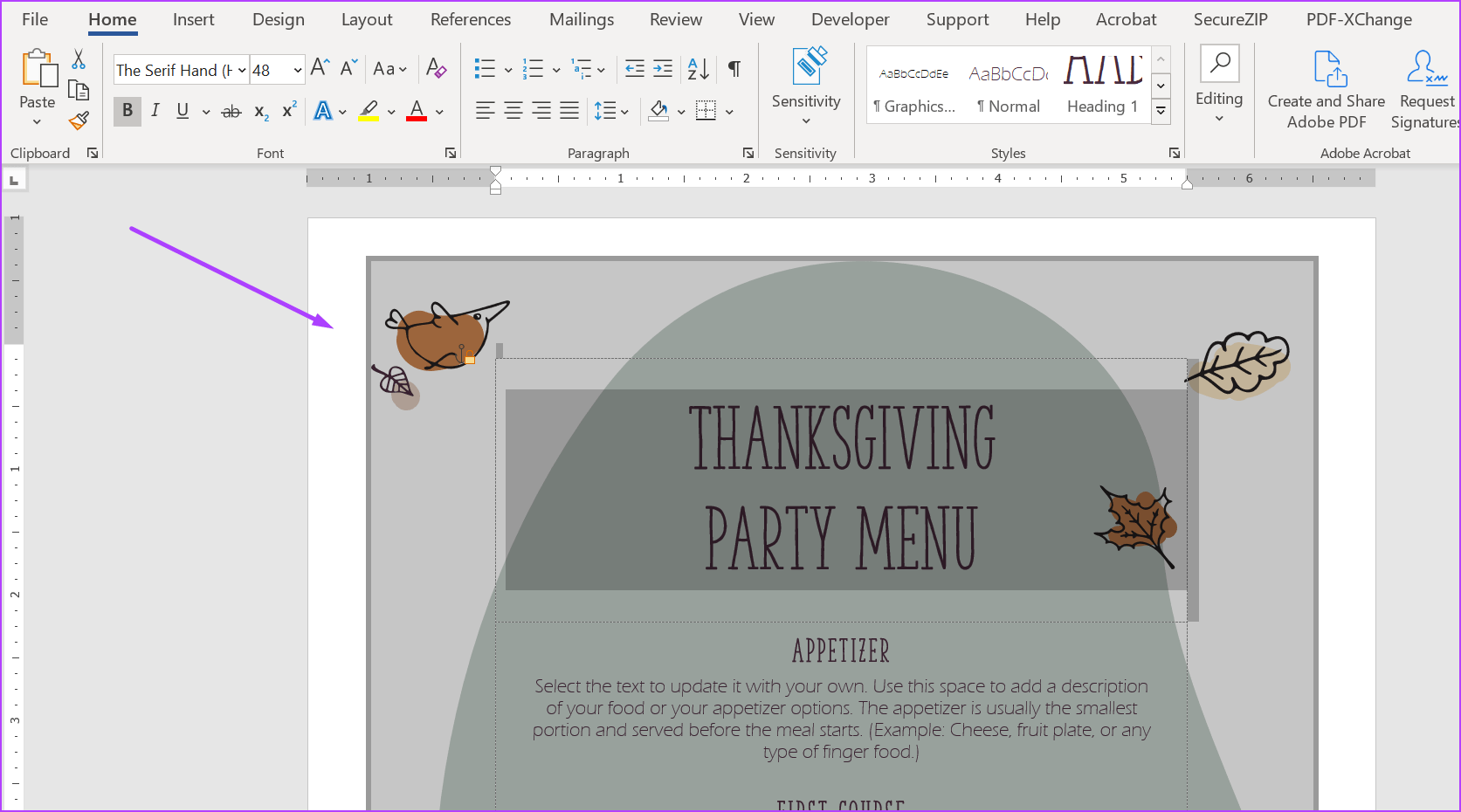1461x812 pixels.
Task: Select the Request Signatures tool
Action: [x=1425, y=87]
